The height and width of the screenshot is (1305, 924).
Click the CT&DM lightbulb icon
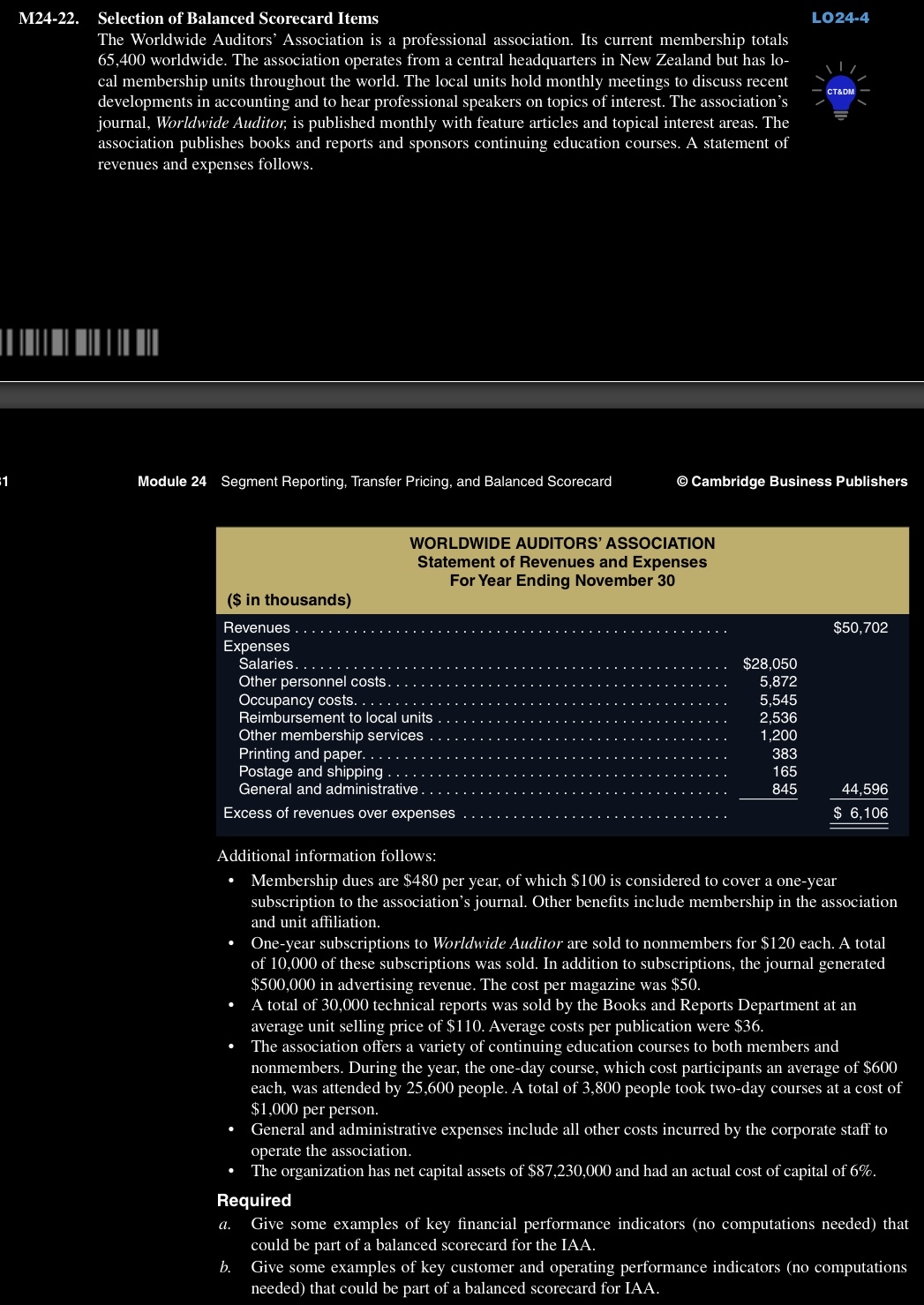pos(840,91)
